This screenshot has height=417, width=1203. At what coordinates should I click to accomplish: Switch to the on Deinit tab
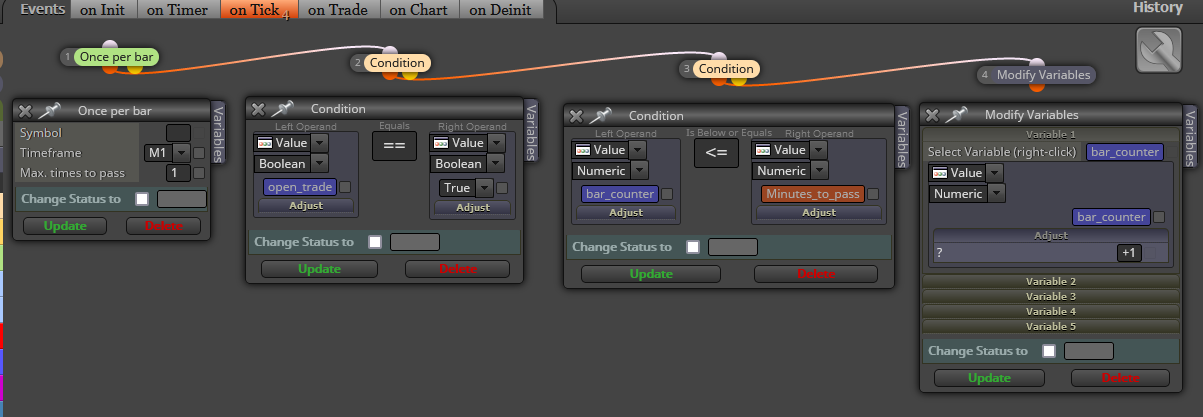coord(501,10)
